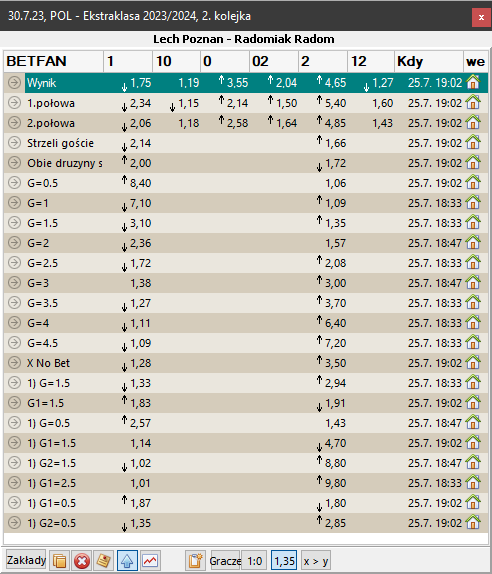
Task: Select the odds 4,70 in 1) G1=1.5 row
Action: (335, 443)
